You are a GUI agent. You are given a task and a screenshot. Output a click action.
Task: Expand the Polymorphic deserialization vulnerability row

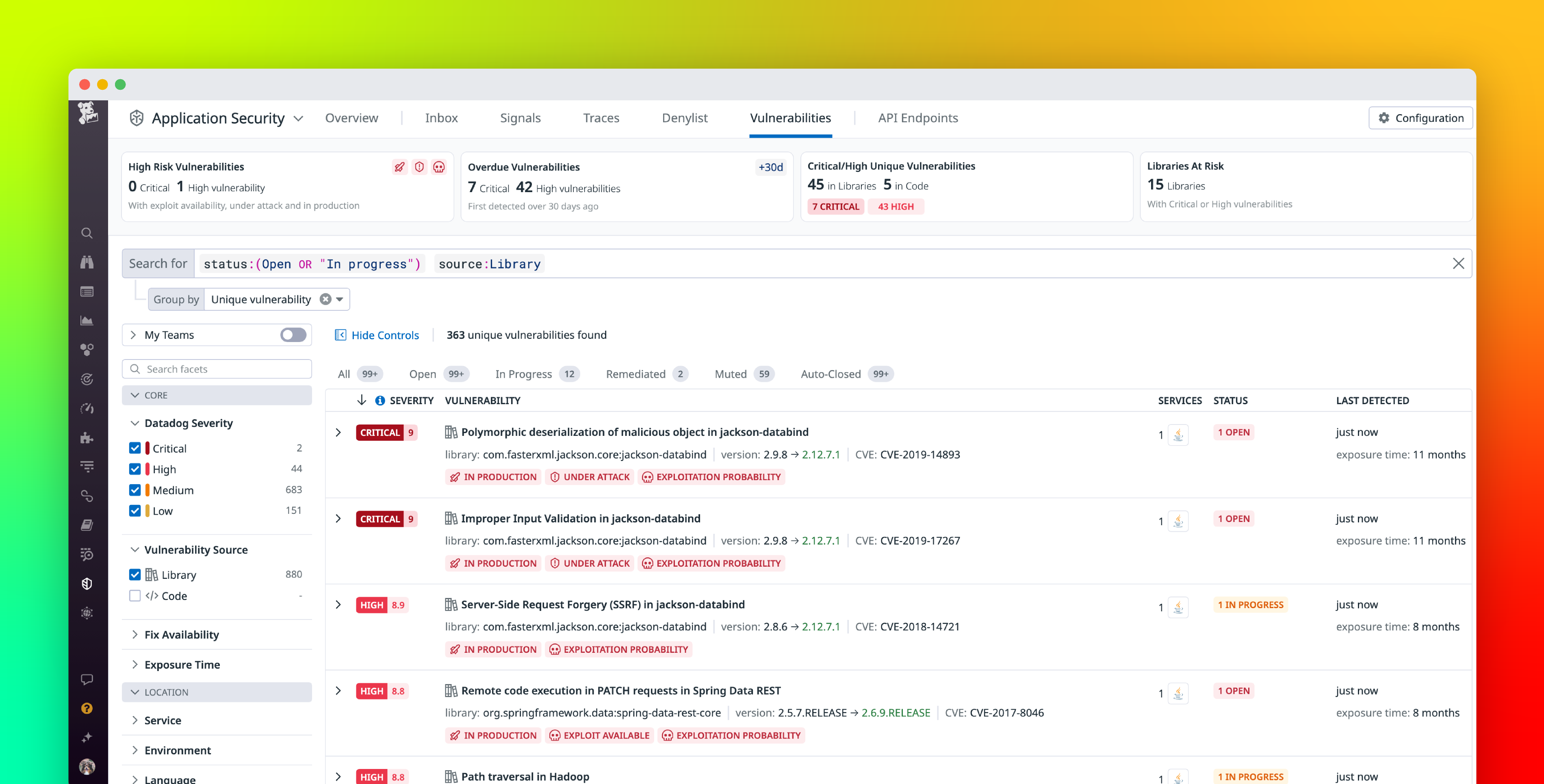[x=338, y=432]
